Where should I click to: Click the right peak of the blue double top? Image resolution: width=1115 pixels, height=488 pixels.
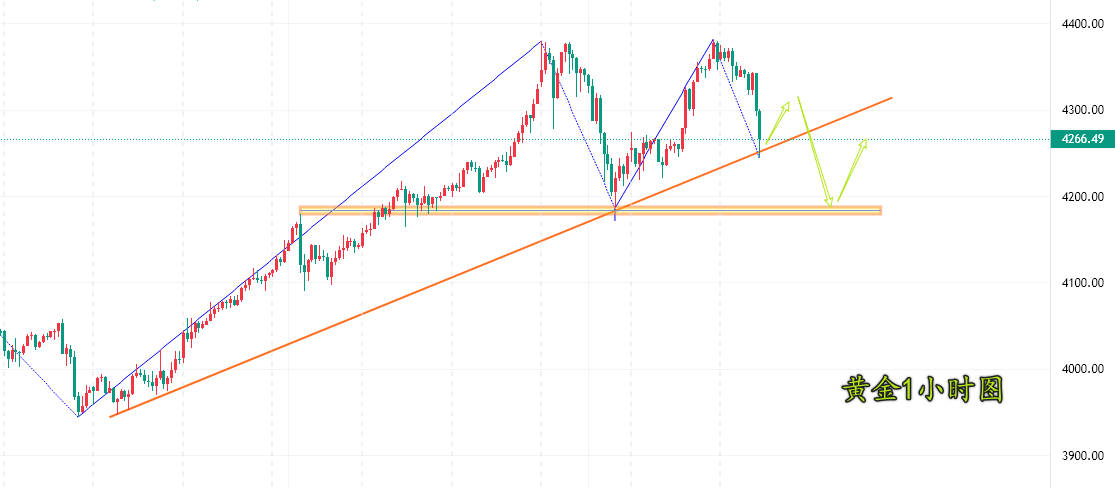point(713,41)
